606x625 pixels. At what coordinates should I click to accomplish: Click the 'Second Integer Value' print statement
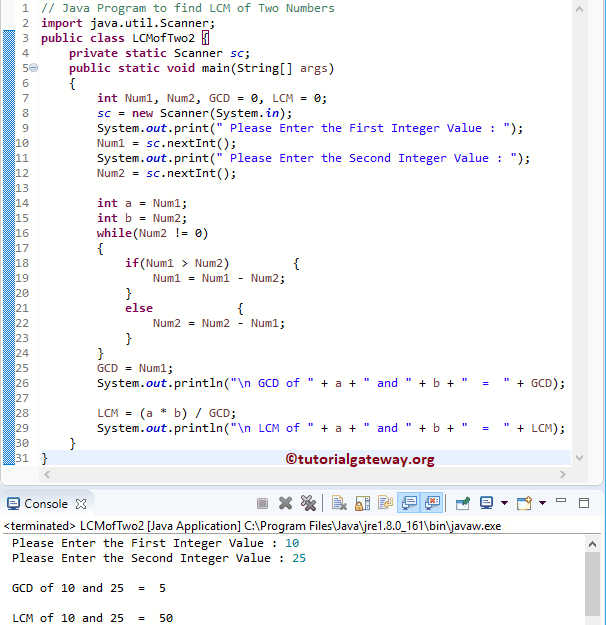tap(313, 158)
